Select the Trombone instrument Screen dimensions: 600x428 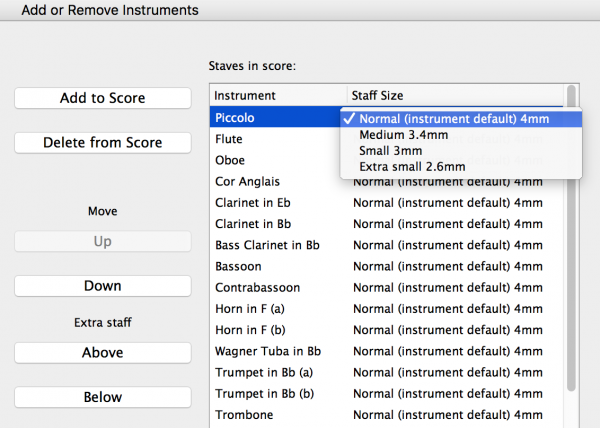(244, 415)
